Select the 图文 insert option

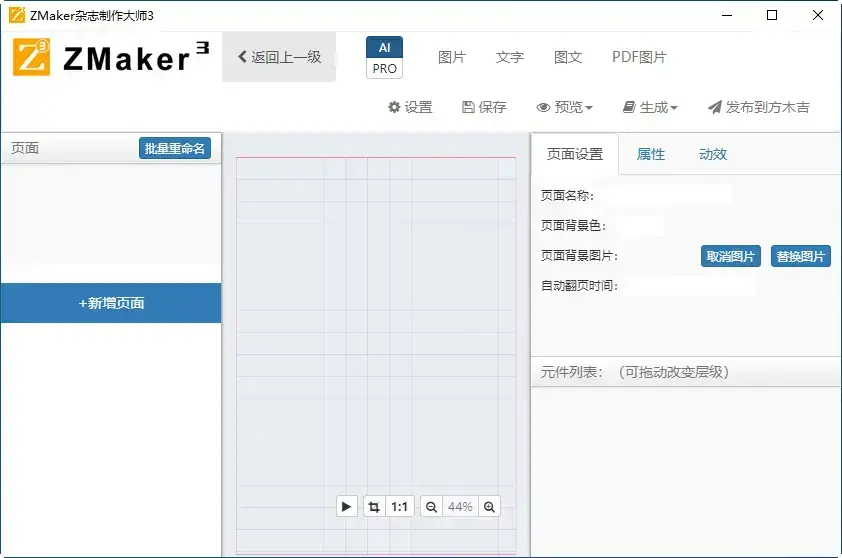(568, 57)
